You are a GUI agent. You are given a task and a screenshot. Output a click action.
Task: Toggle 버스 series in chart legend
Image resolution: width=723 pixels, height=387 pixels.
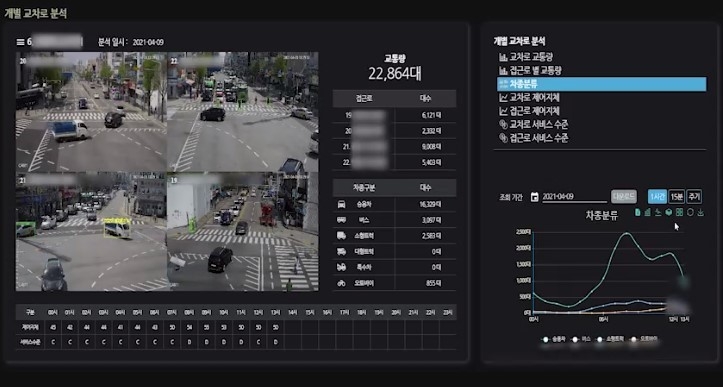(582, 339)
